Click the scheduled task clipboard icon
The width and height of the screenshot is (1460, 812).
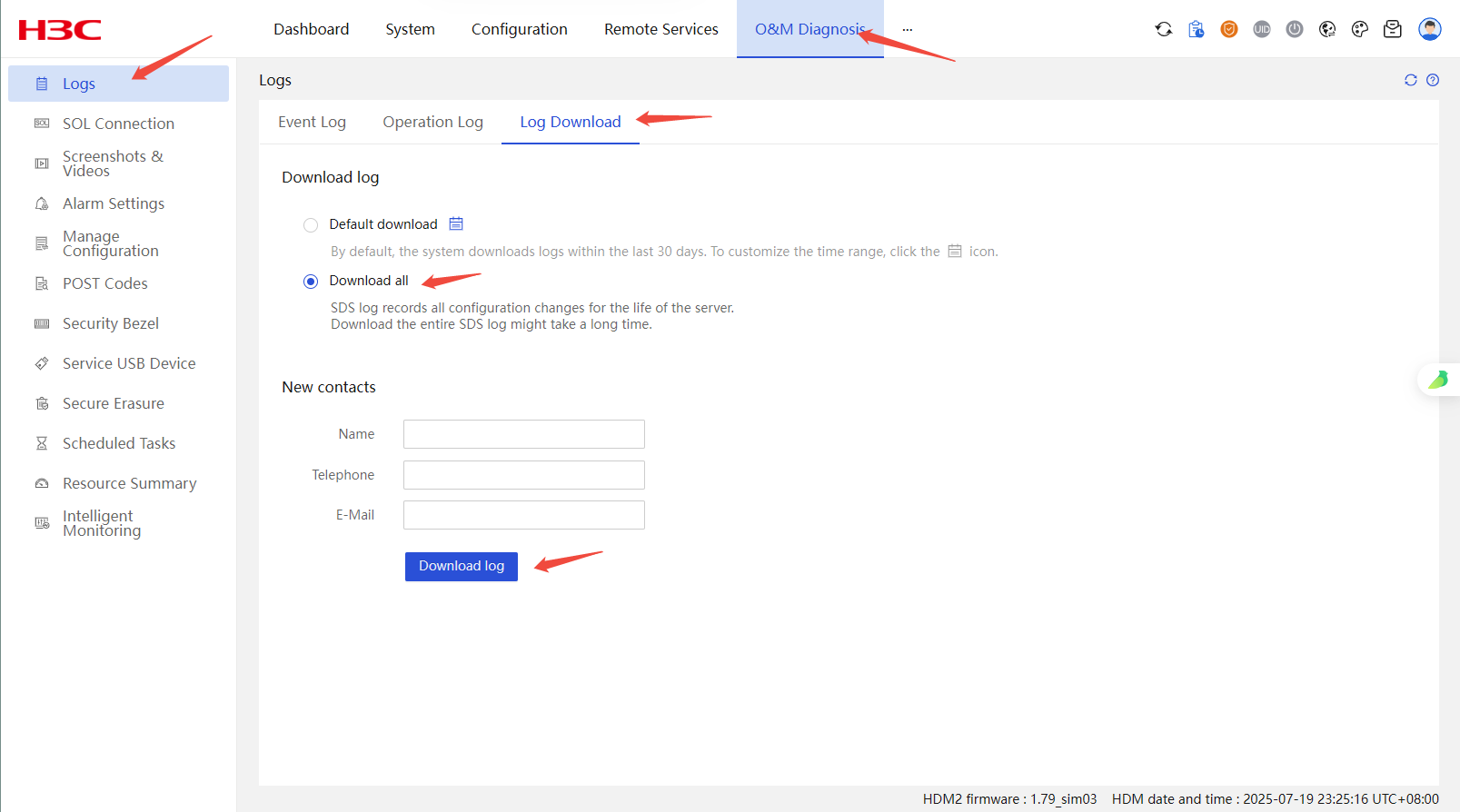pos(1197,29)
